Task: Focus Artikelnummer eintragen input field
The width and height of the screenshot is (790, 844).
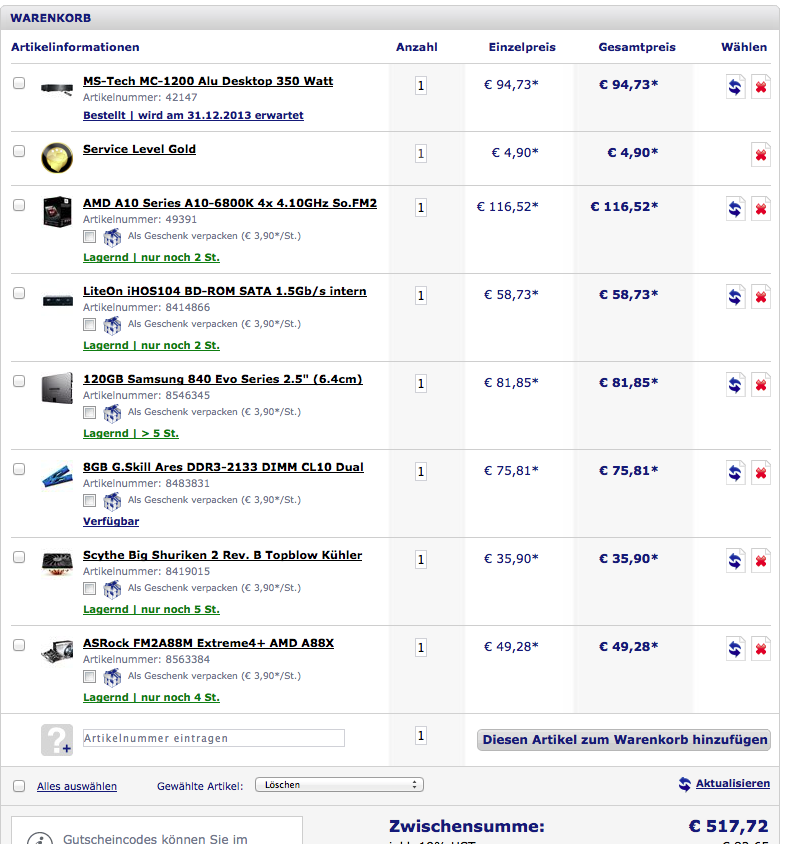Action: pyautogui.click(x=214, y=738)
